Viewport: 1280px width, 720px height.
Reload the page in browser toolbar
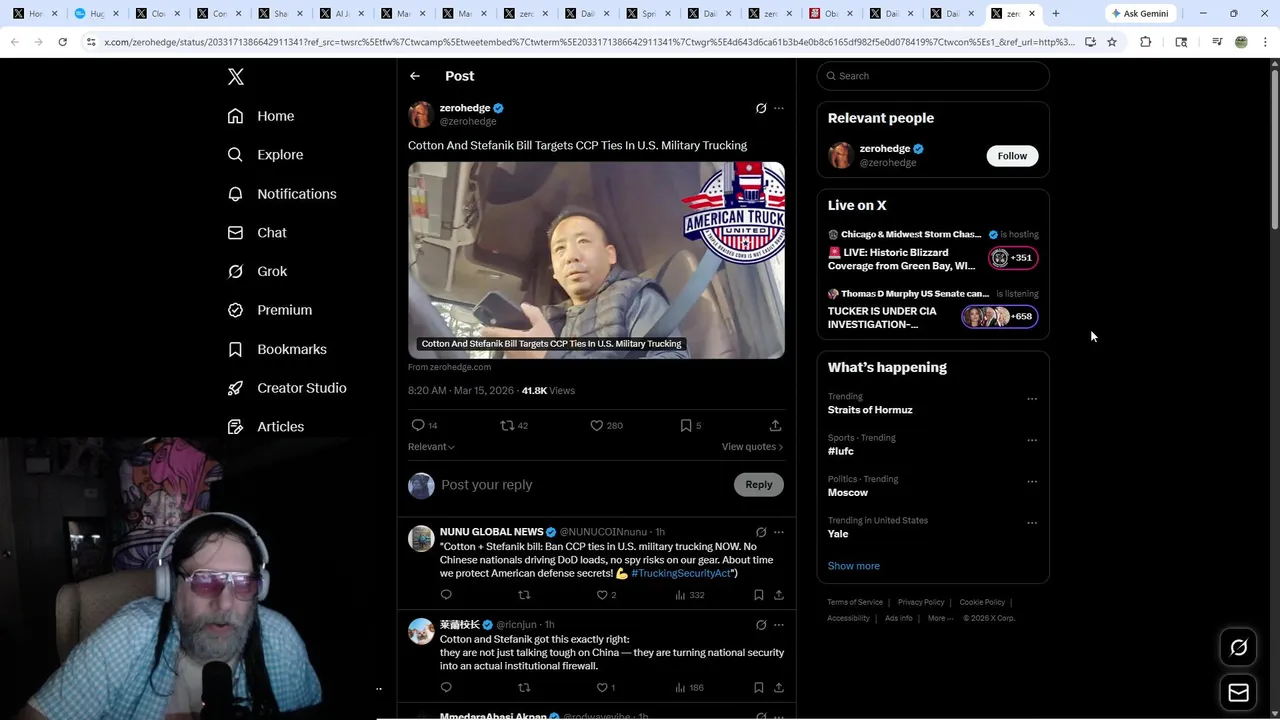[62, 42]
